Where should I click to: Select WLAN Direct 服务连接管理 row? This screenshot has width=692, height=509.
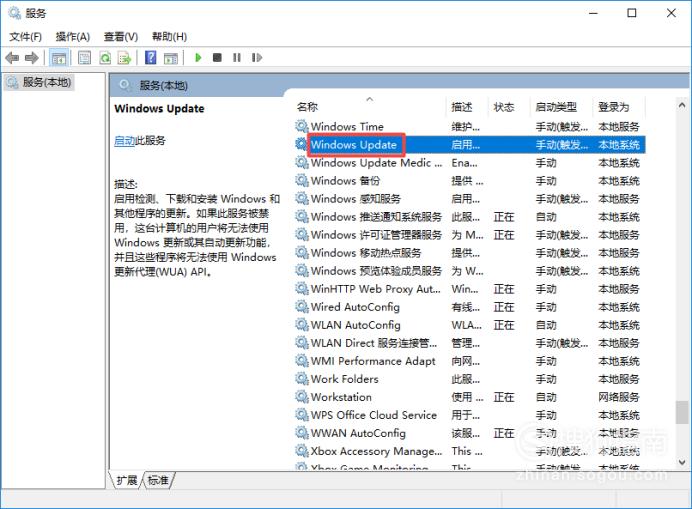click(469, 343)
